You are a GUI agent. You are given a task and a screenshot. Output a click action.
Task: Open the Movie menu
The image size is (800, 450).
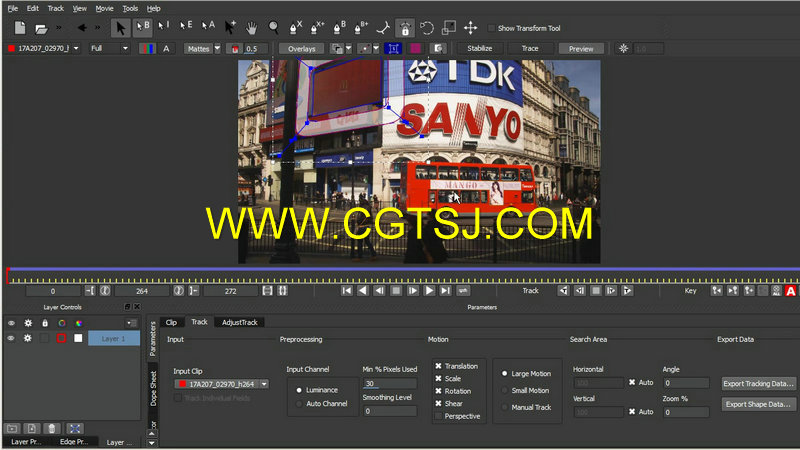tap(105, 8)
